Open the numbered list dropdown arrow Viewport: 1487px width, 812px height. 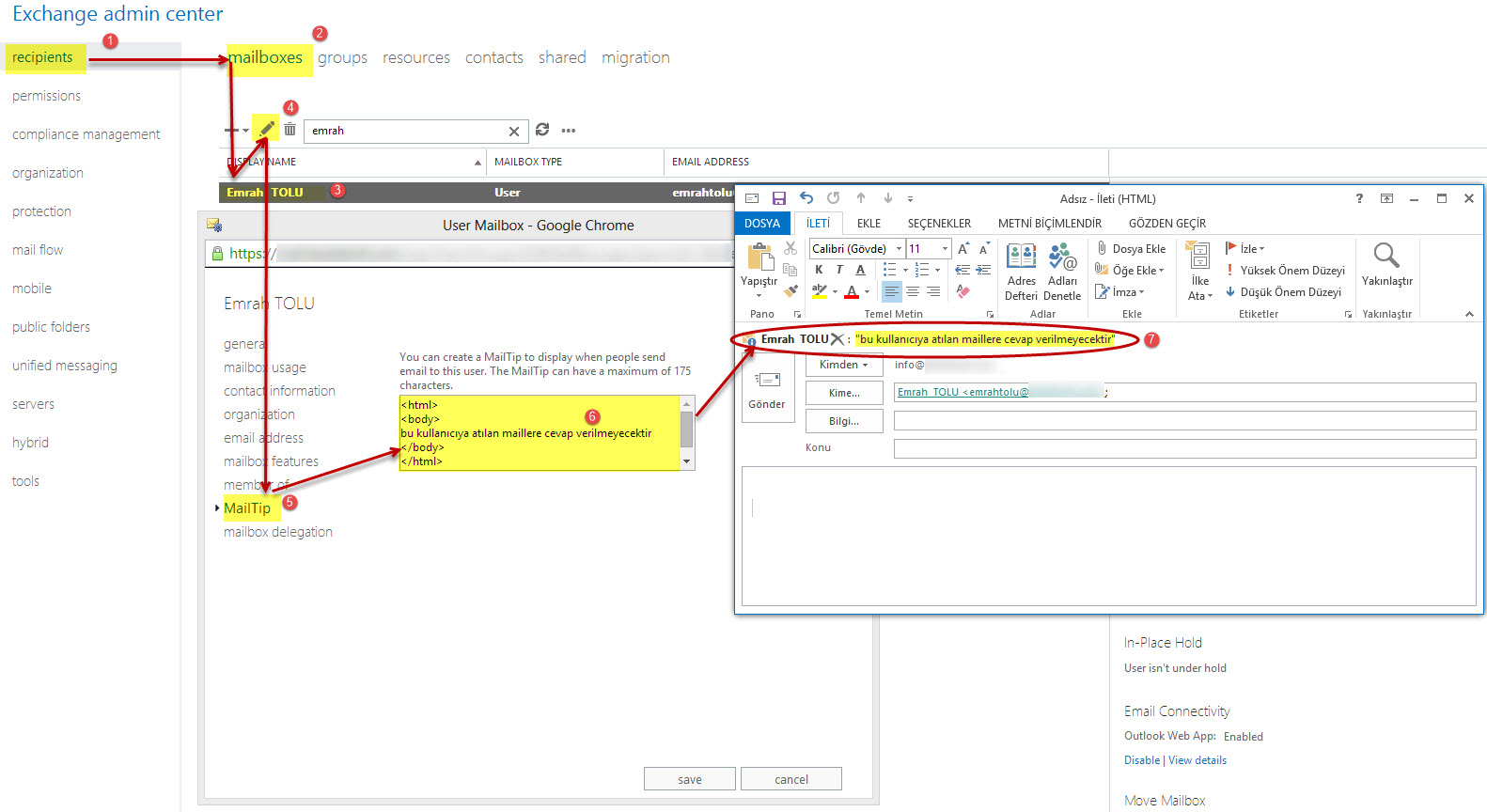(x=937, y=271)
